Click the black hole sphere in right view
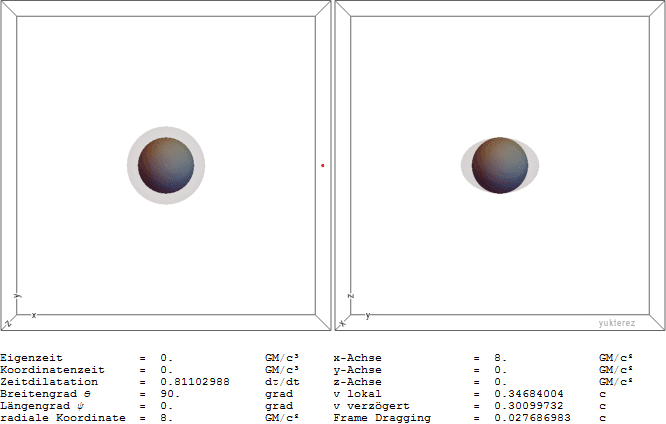666x424 pixels. pos(499,165)
